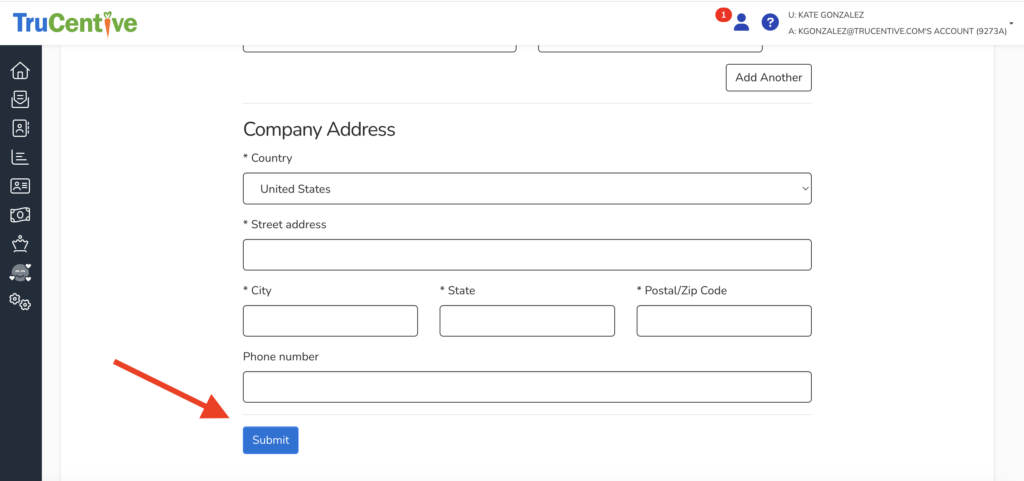The image size is (1024, 481).
Task: Expand the account dropdown arrow in header
Action: pos(1011,22)
